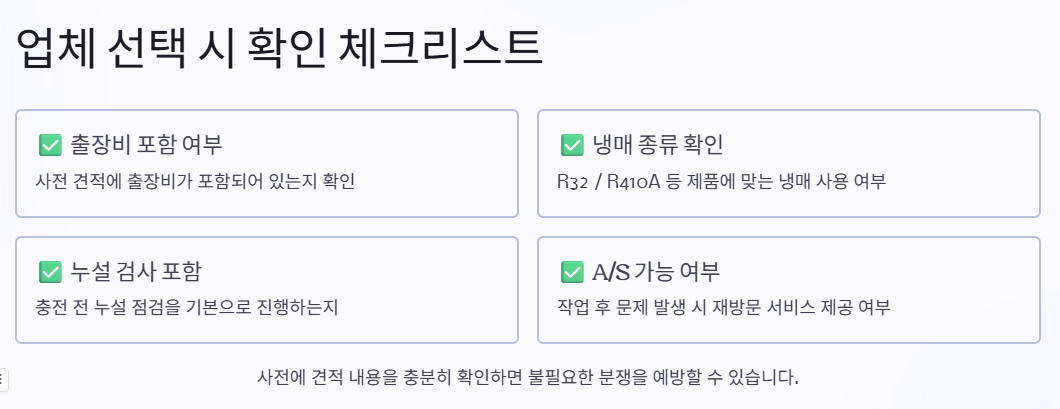1060x409 pixels.
Task: Click the 재방문 서비스 제공 여부 description
Action: pos(723,308)
